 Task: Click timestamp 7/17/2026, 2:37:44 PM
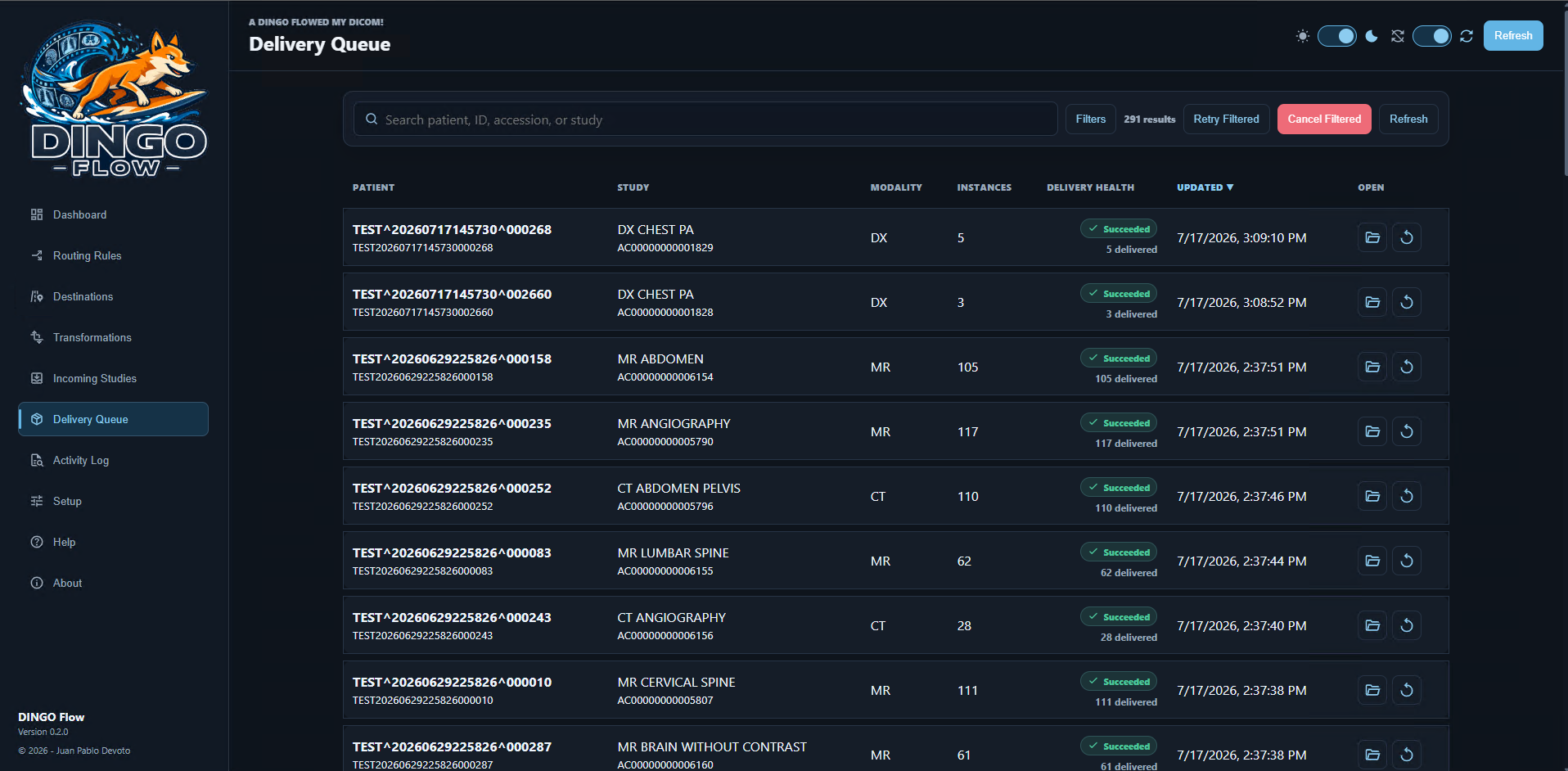pos(1241,561)
